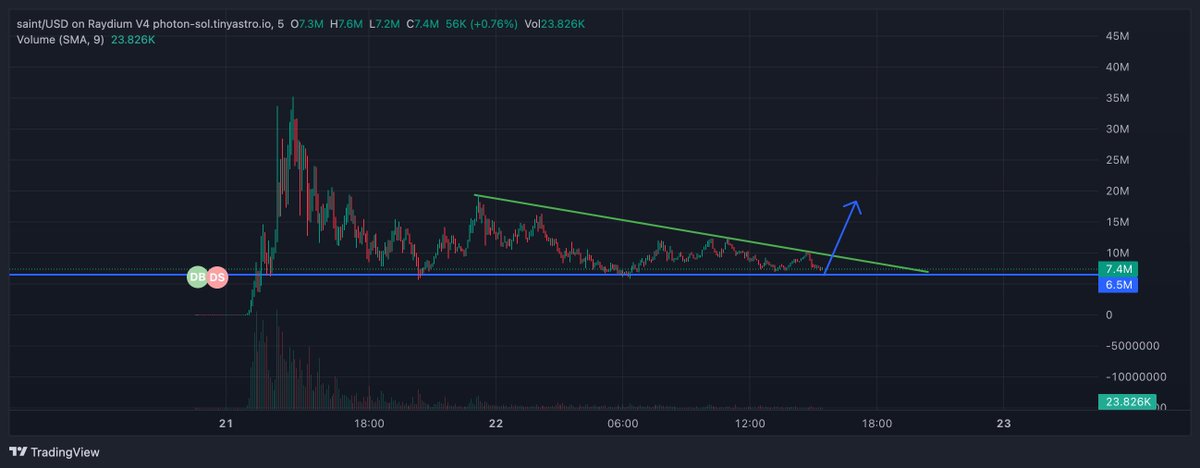Click the 23 date label on time axis

1004,425
